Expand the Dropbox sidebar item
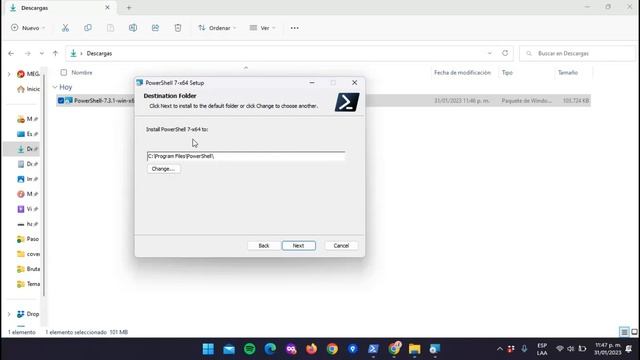Screen dimensions: 640x360 tap(9, 314)
